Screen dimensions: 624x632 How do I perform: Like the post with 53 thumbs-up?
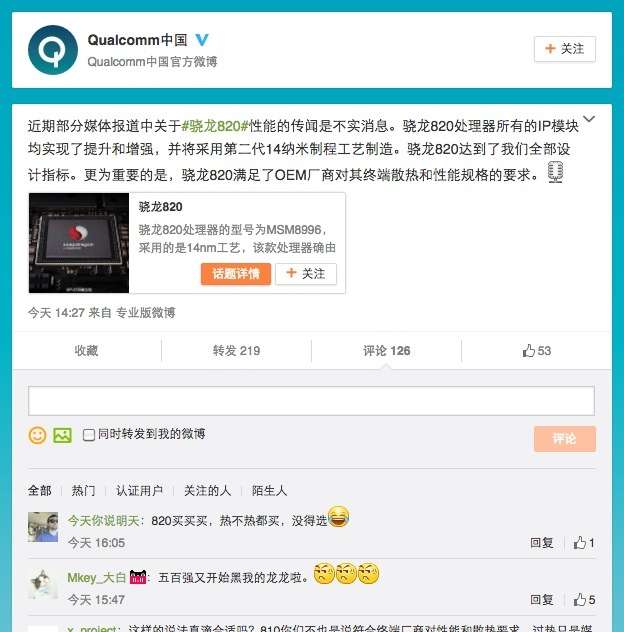(537, 351)
